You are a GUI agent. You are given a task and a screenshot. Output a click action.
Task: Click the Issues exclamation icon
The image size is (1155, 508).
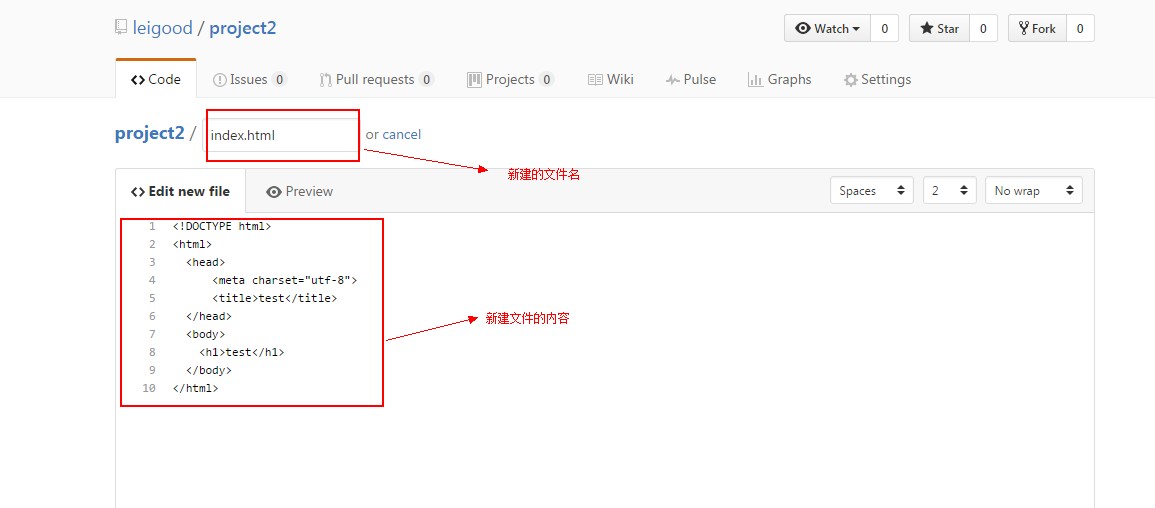point(220,80)
